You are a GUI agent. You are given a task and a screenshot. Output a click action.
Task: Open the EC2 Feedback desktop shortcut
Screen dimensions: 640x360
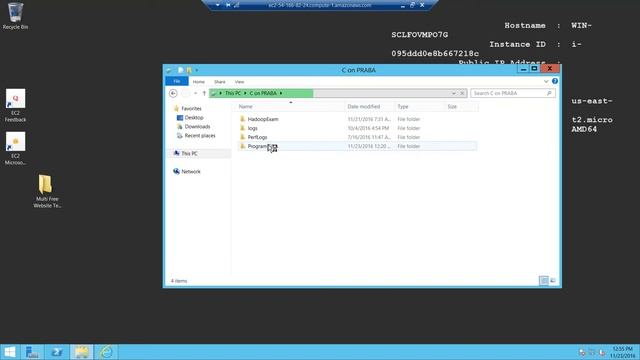pos(16,105)
